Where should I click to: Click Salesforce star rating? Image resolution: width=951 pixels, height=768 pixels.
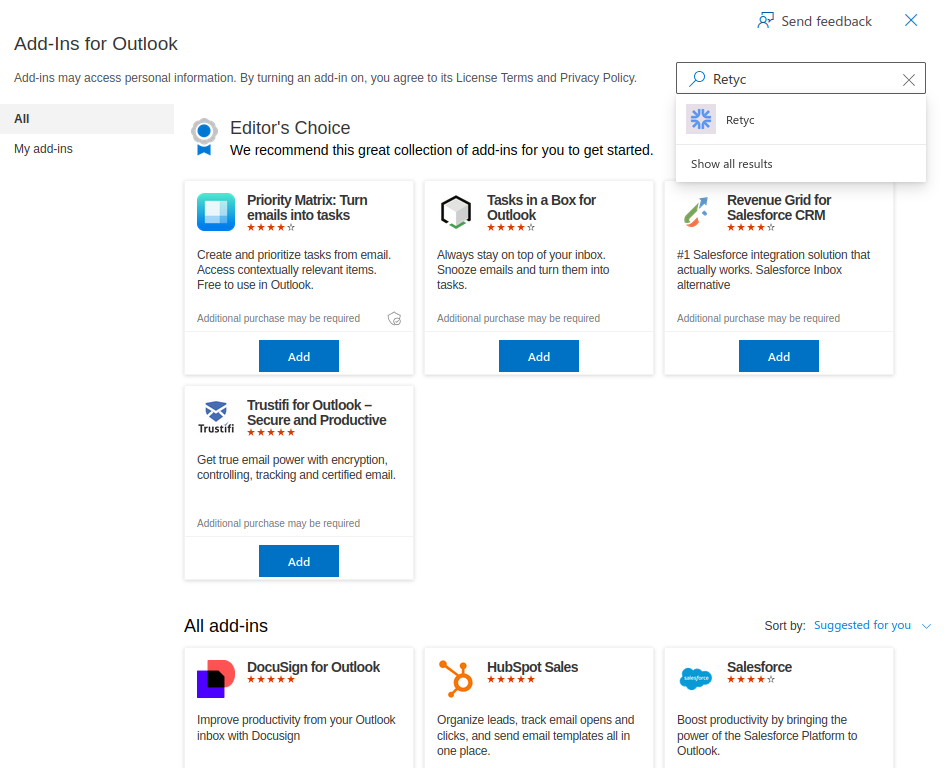[x=751, y=679]
